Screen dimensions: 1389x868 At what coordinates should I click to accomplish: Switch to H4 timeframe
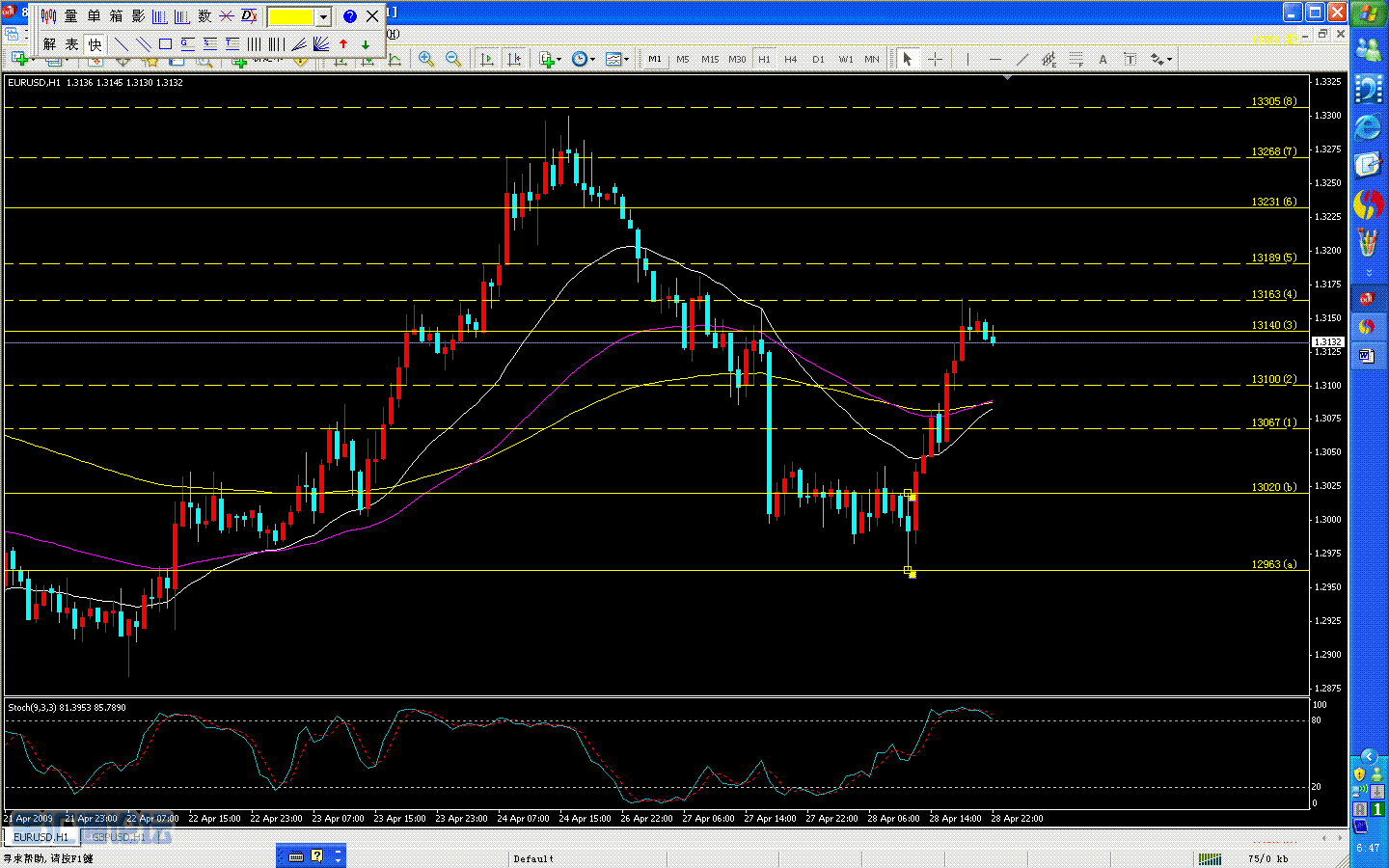791,59
